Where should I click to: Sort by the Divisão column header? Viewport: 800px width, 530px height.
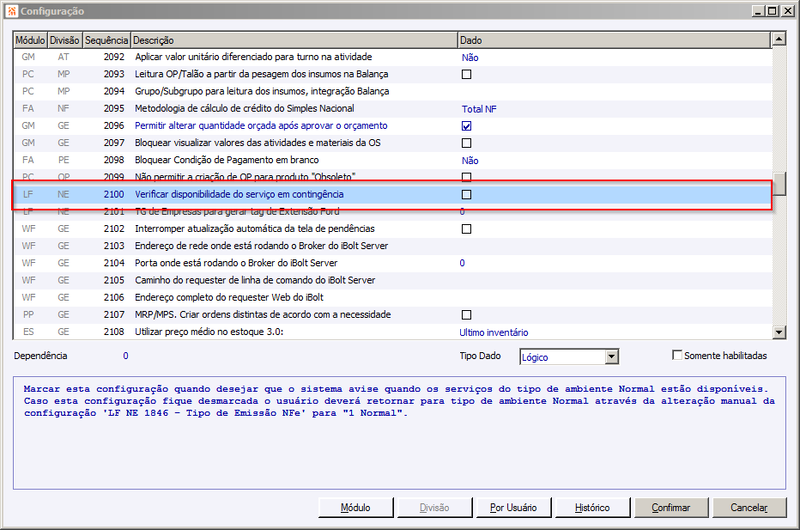(64, 40)
